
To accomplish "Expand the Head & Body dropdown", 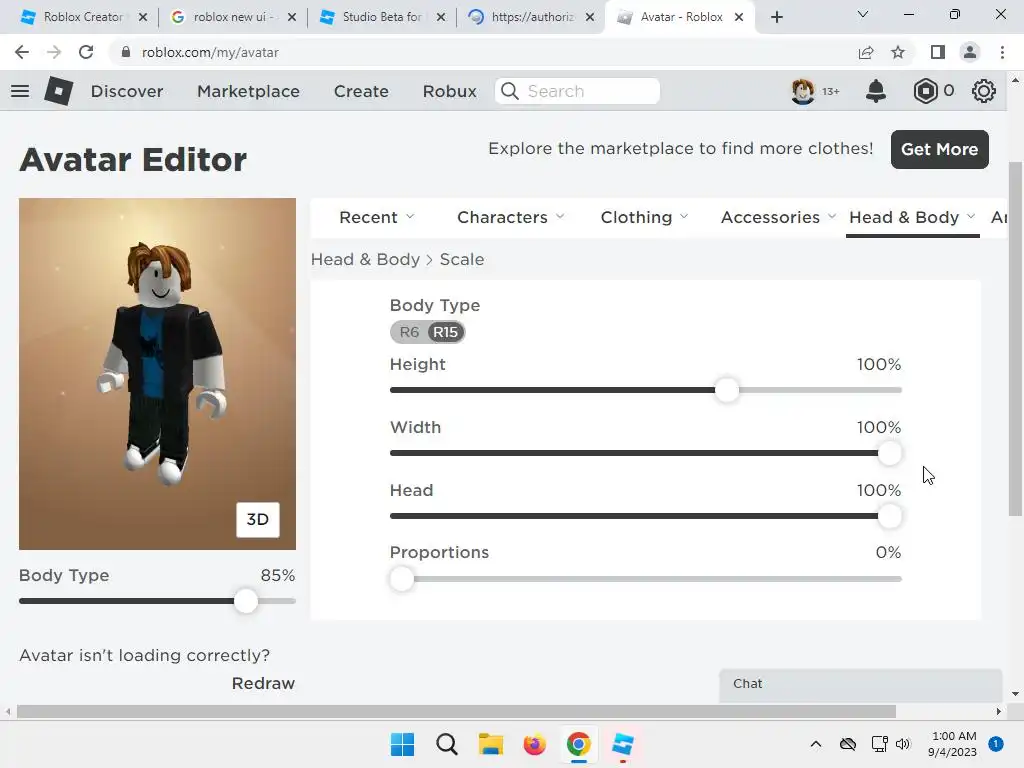I will pos(912,217).
